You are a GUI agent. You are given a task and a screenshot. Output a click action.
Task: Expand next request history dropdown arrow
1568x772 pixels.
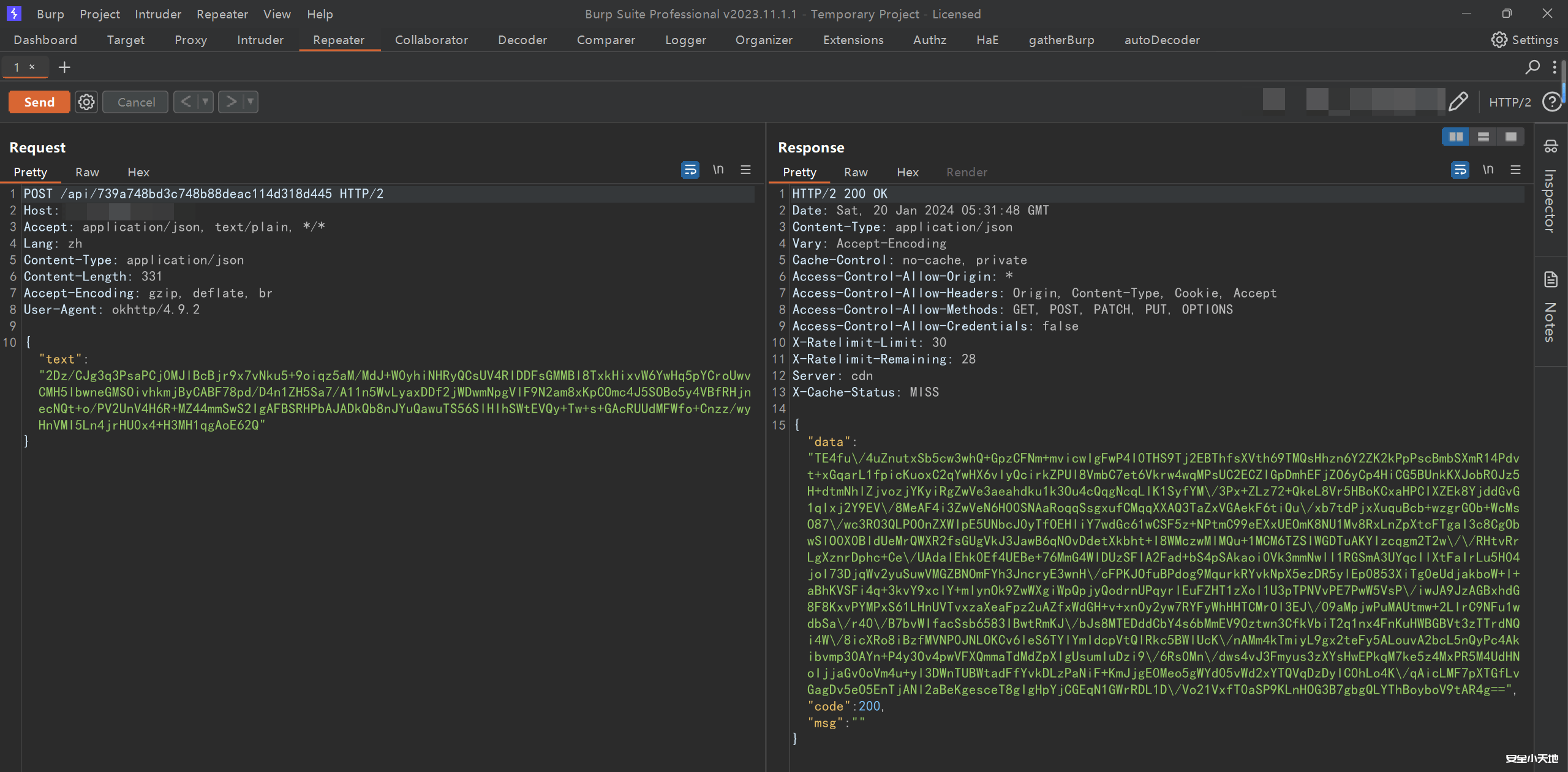click(250, 102)
